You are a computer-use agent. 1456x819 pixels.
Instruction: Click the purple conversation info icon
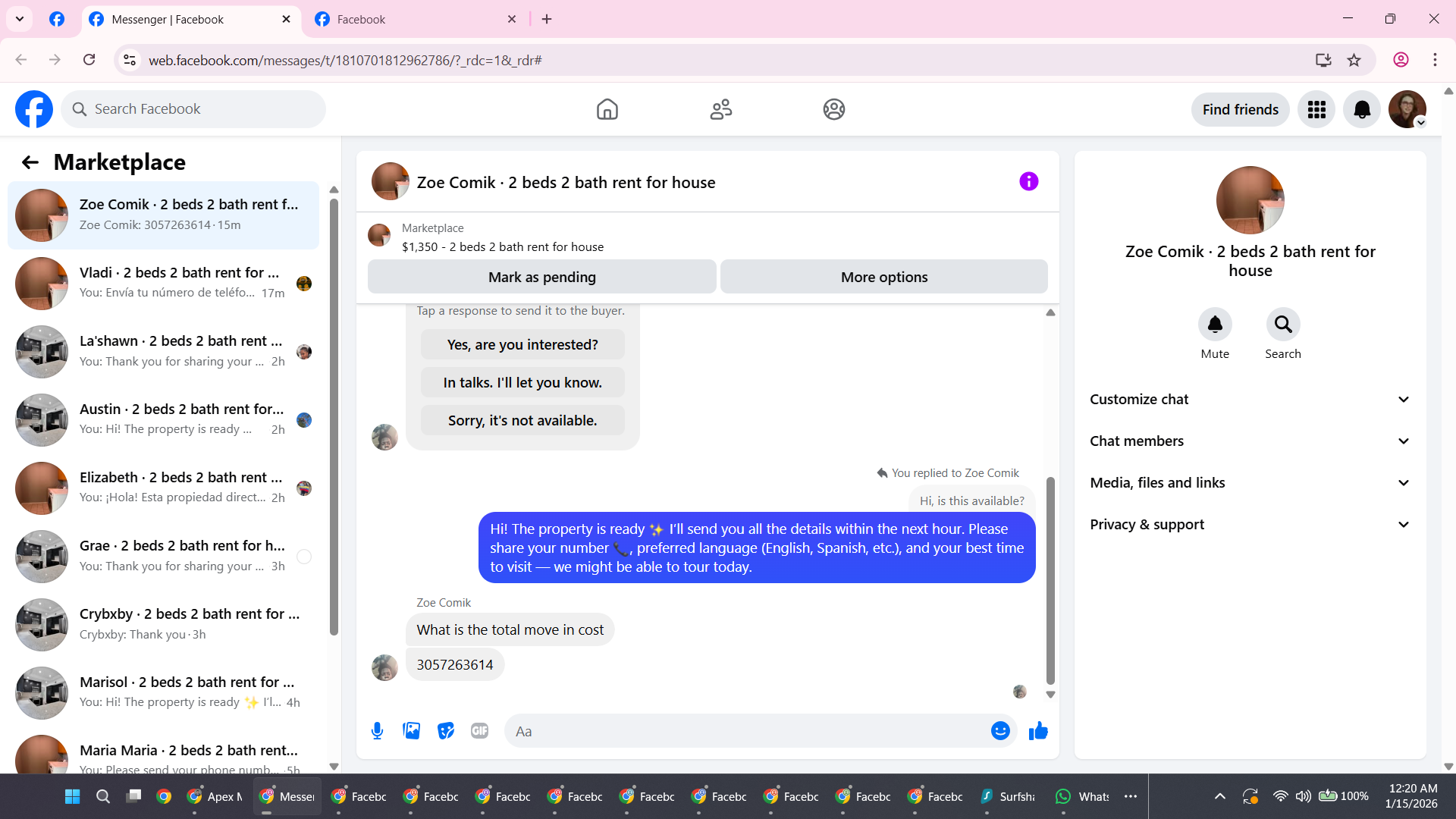tap(1028, 181)
